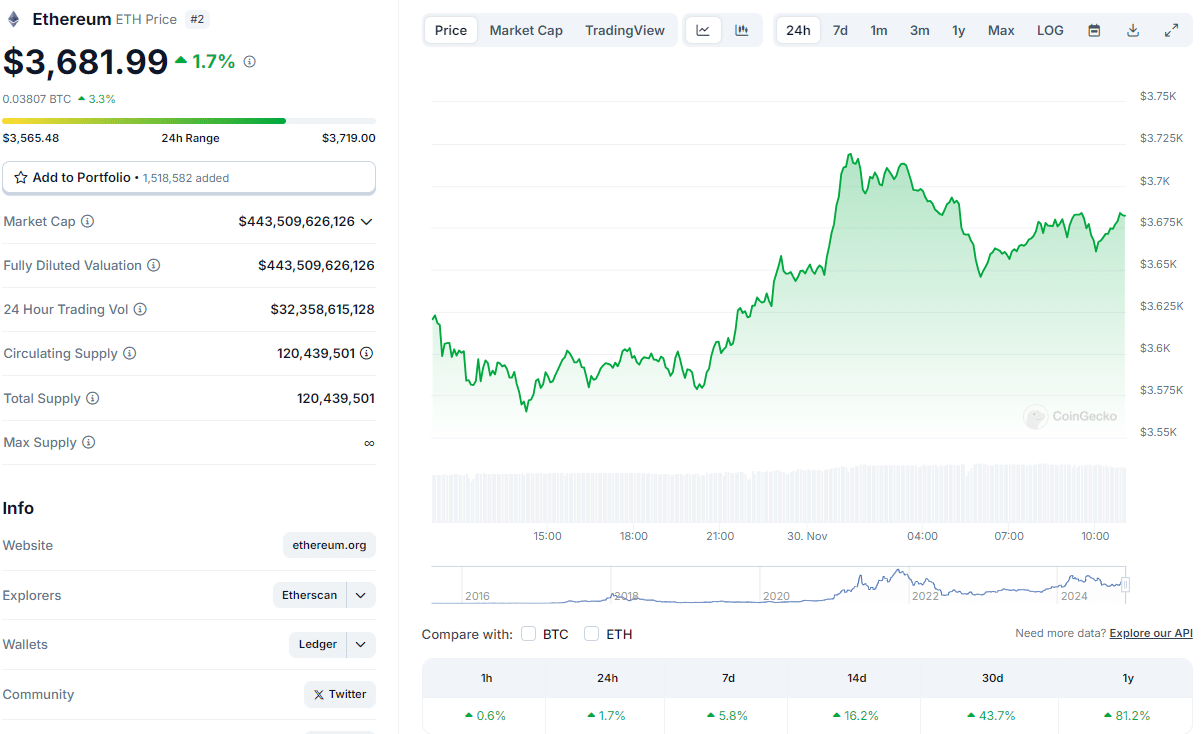
Task: Click Add to Portfolio button
Action: pyautogui.click(x=189, y=177)
